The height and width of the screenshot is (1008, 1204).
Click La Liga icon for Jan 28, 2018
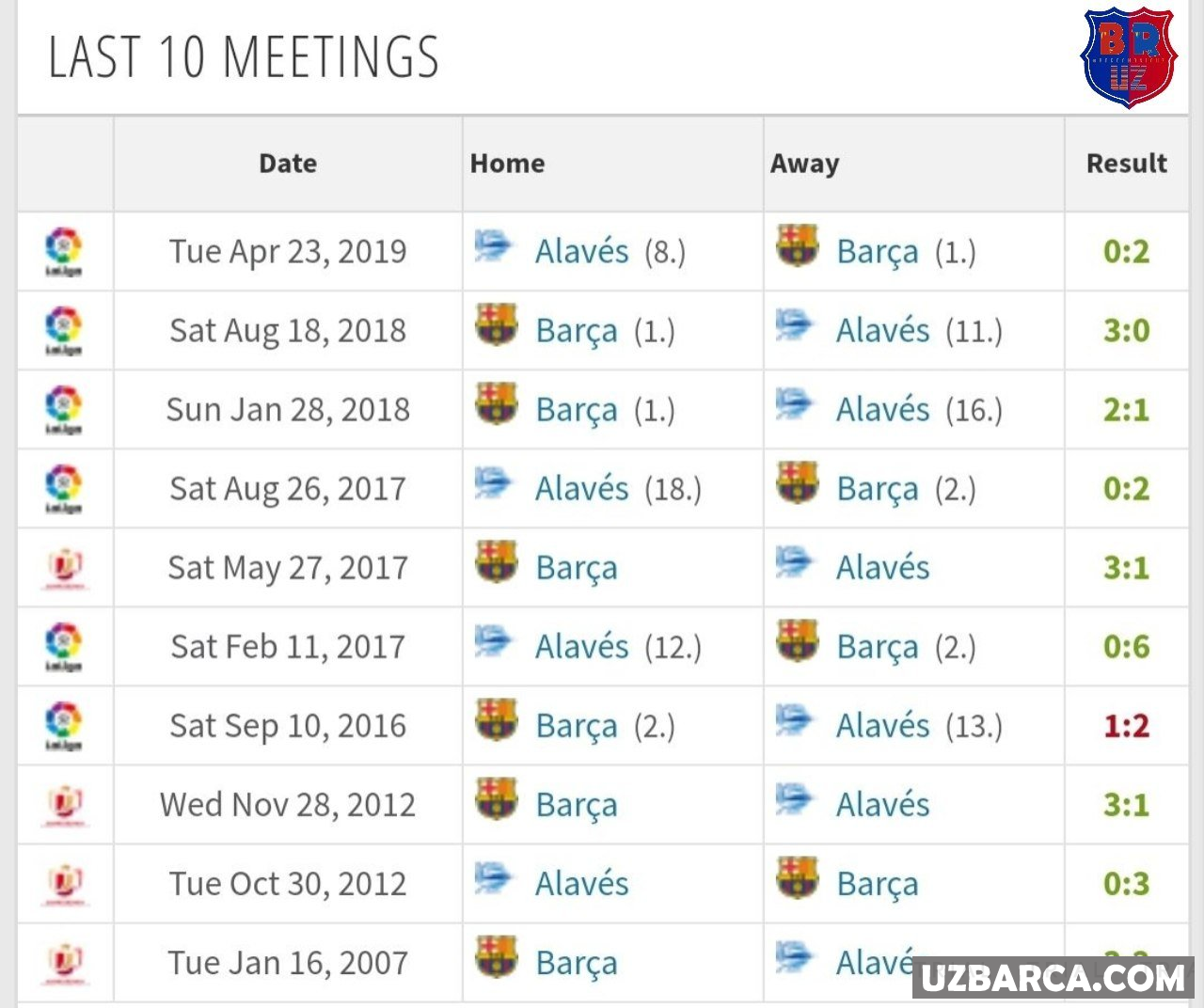click(64, 409)
